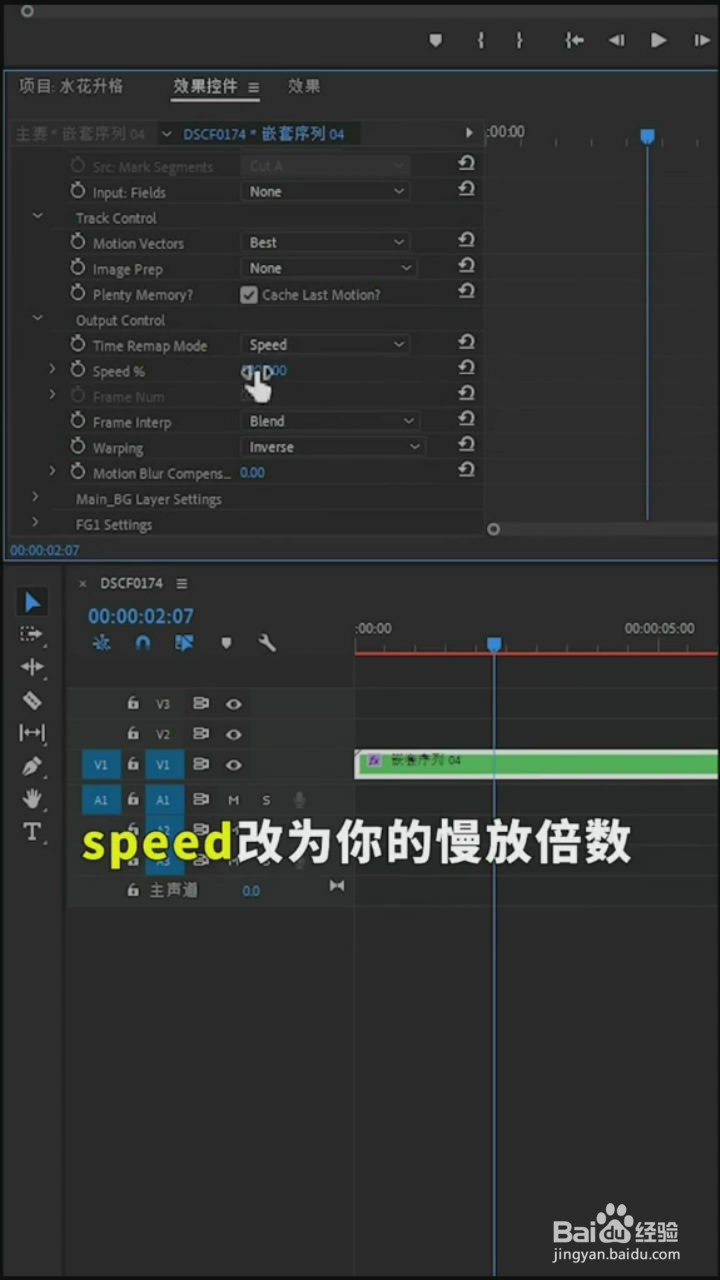Solo audio track A1
This screenshot has width=720, height=1280.
[x=266, y=800]
